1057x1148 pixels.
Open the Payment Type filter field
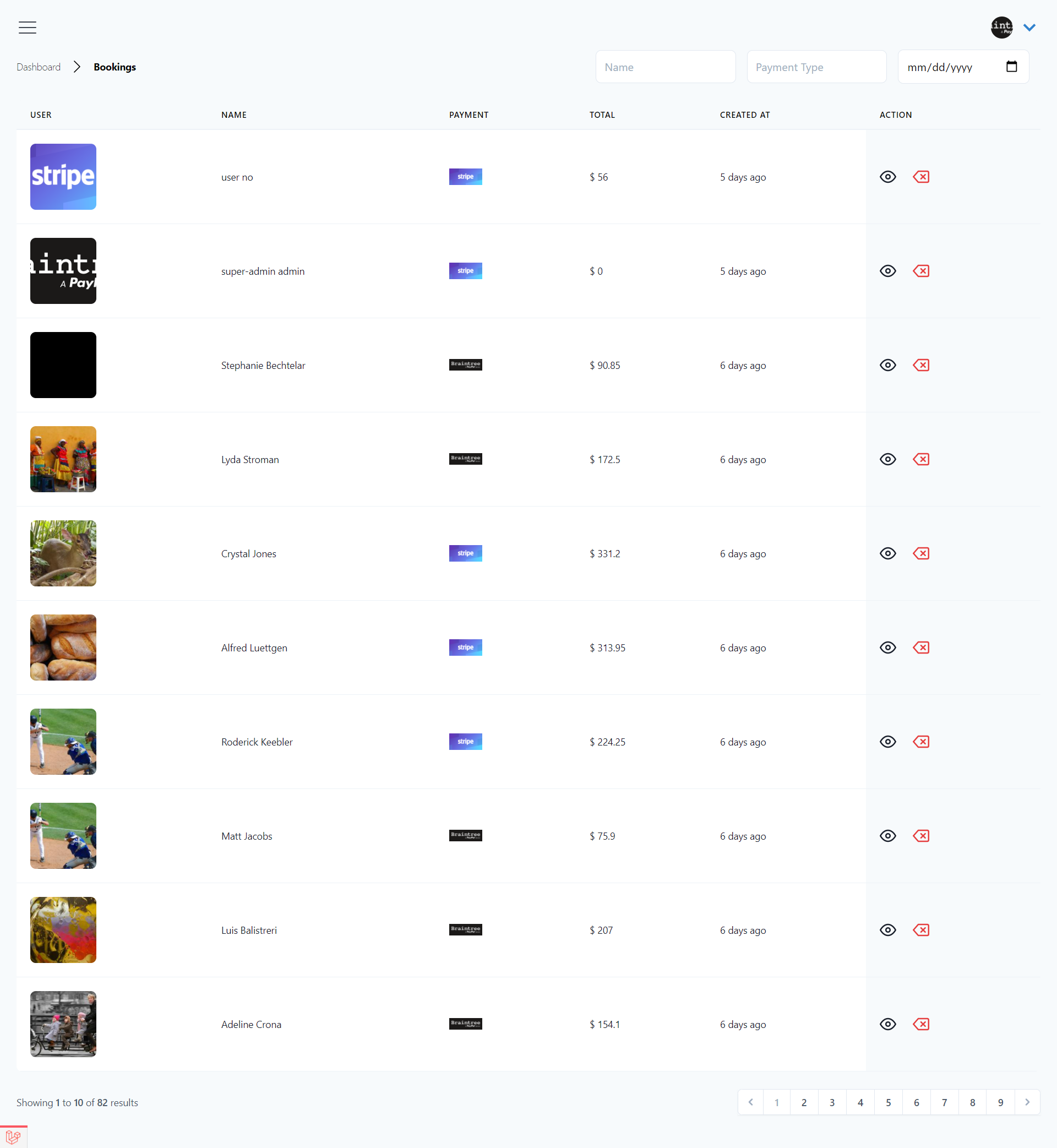[816, 67]
